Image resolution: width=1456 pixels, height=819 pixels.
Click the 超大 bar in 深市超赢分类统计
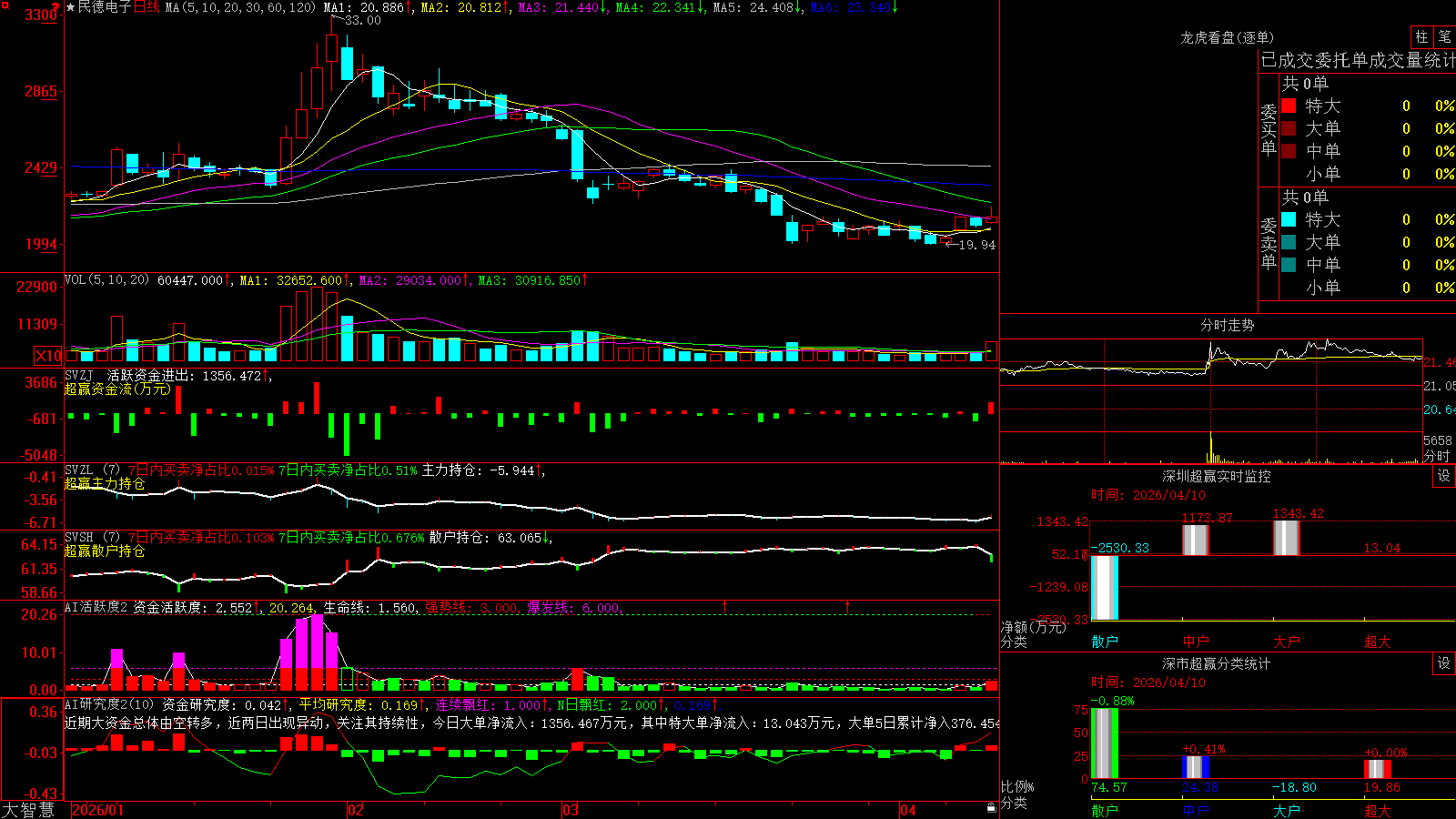coord(1378,769)
